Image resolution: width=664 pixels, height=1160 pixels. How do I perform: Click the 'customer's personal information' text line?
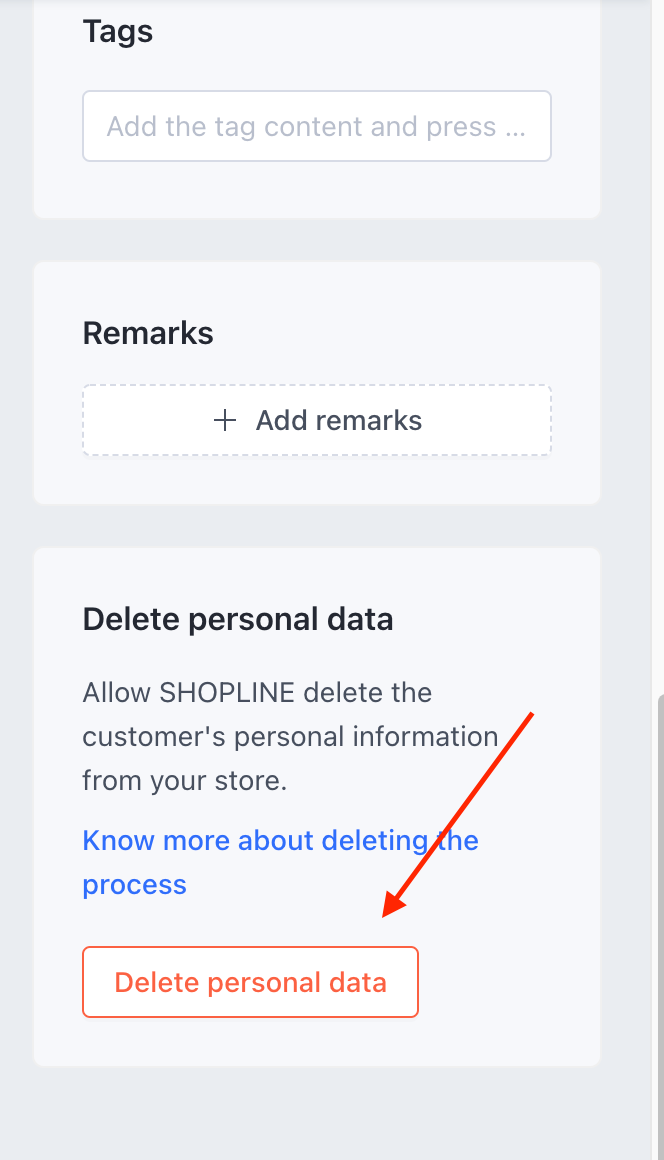pyautogui.click(x=290, y=737)
